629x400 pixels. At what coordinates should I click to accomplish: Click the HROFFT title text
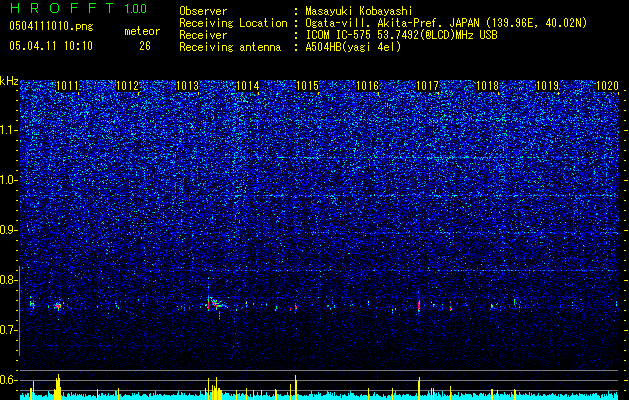tap(62, 8)
